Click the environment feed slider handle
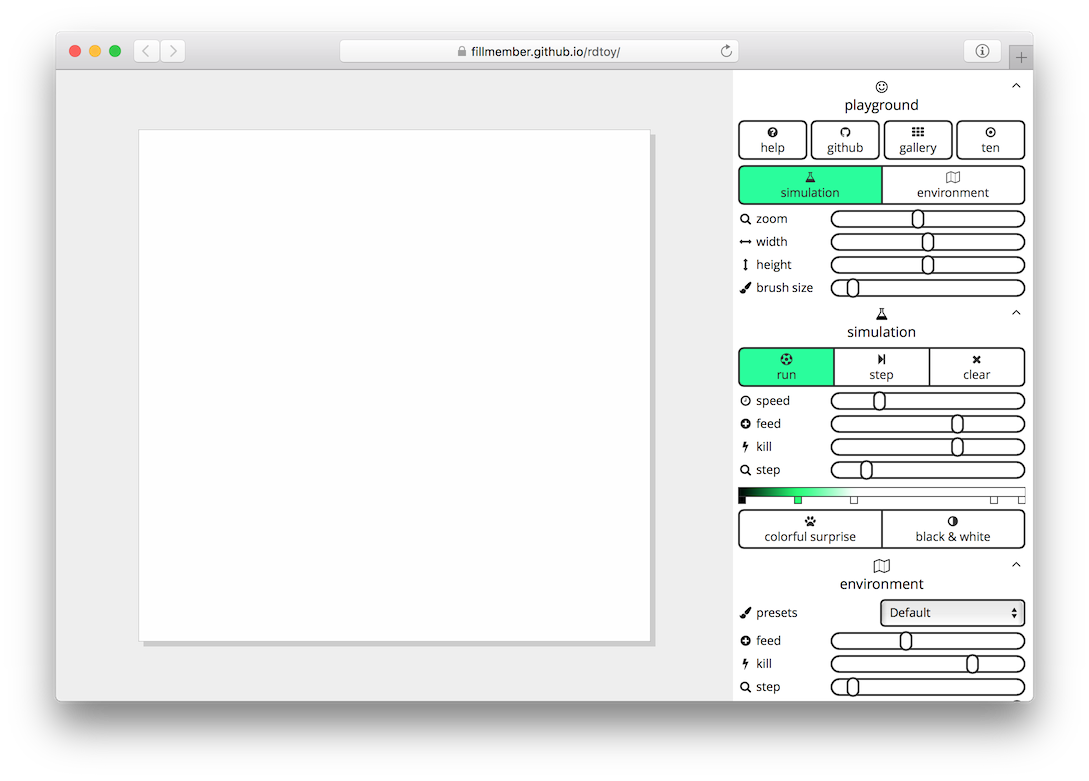 [906, 641]
